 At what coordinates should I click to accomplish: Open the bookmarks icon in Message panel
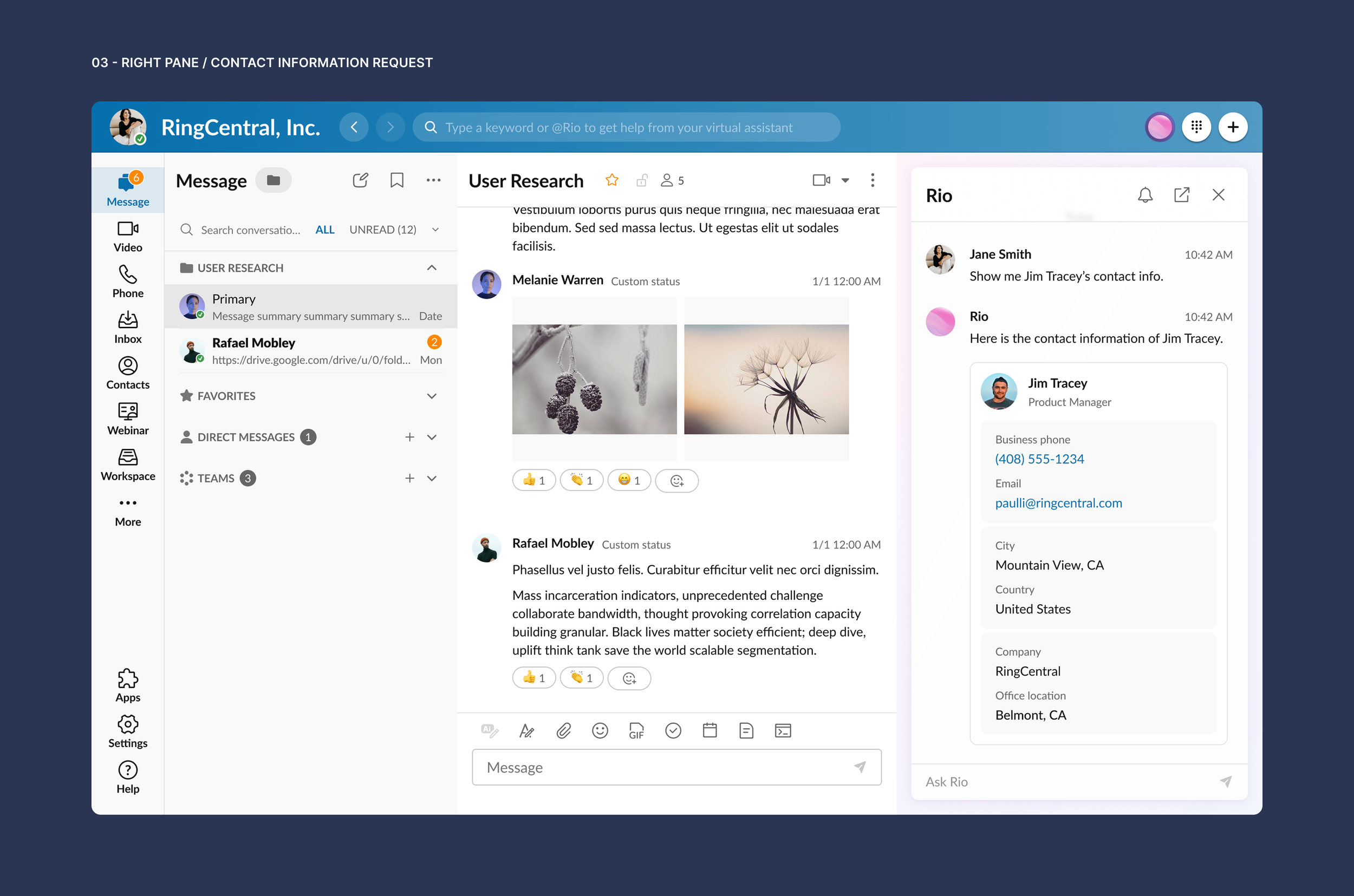click(x=396, y=181)
